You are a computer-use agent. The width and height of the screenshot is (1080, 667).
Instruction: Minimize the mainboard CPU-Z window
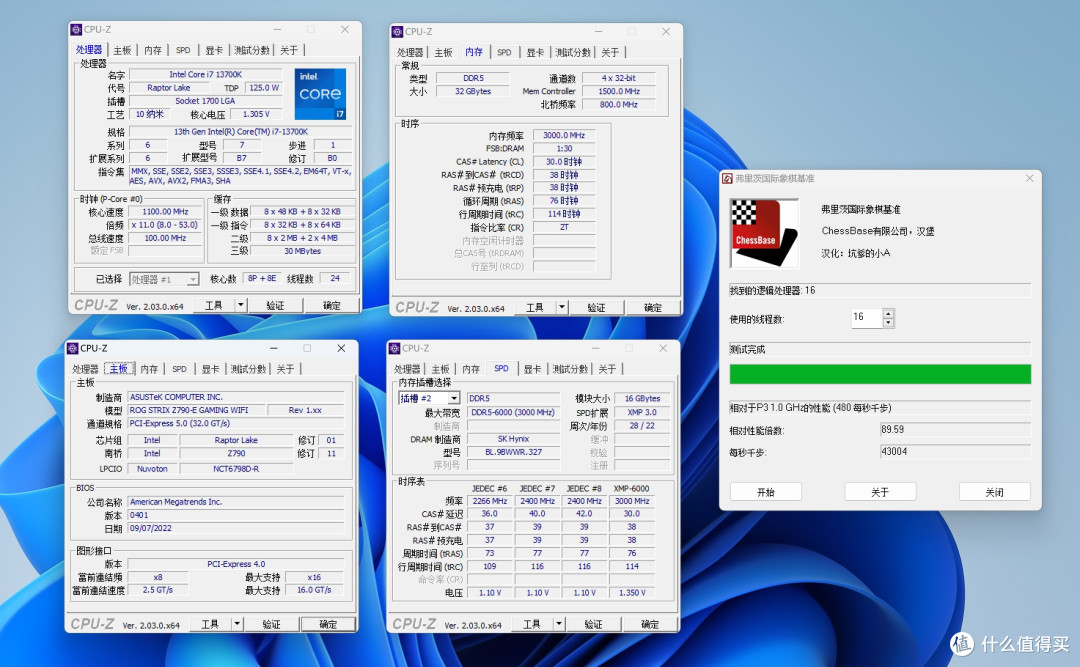click(273, 349)
